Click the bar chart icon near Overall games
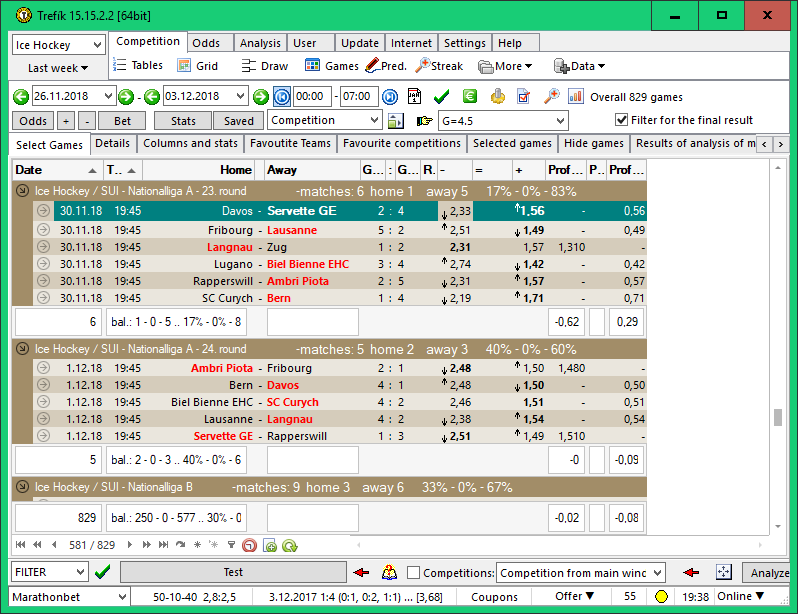The height and width of the screenshot is (614, 798). [x=576, y=96]
